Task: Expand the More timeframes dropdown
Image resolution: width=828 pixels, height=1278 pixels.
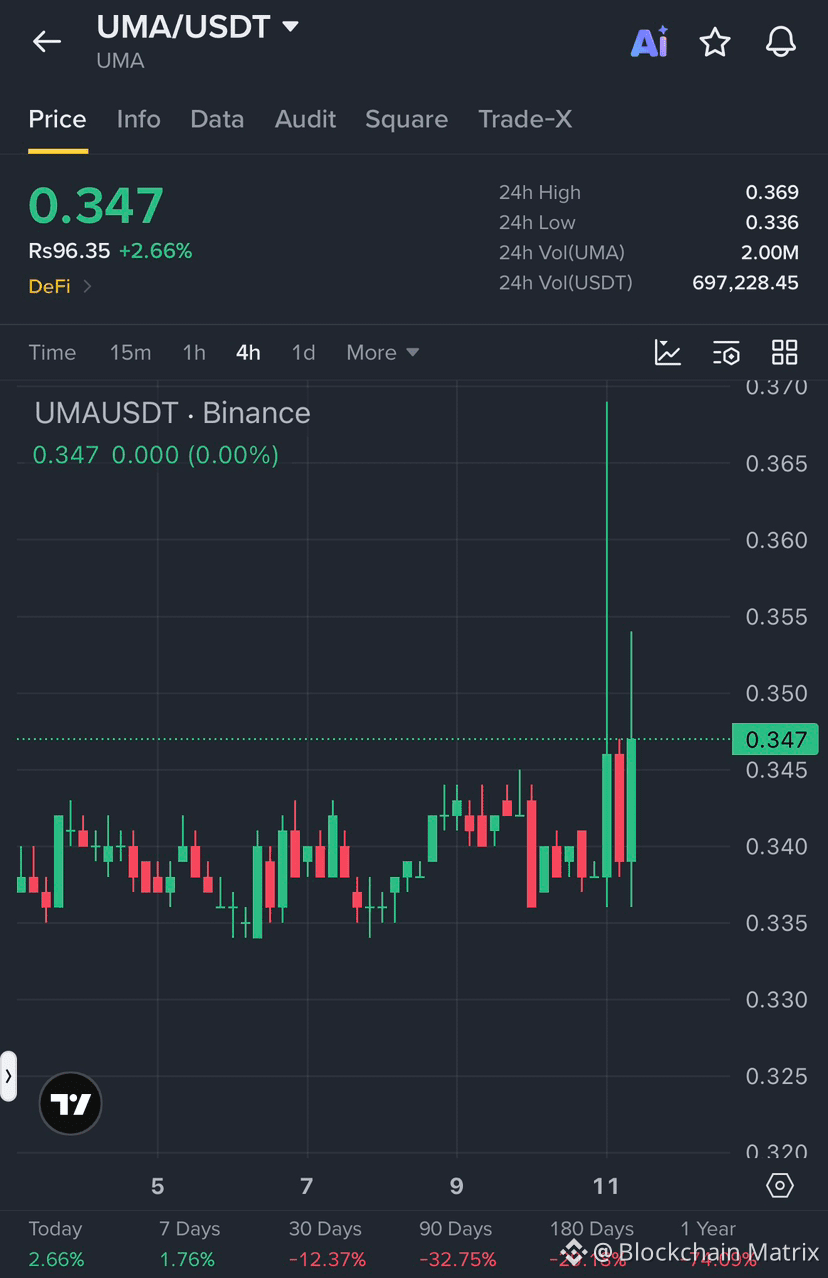Action: pyautogui.click(x=382, y=352)
